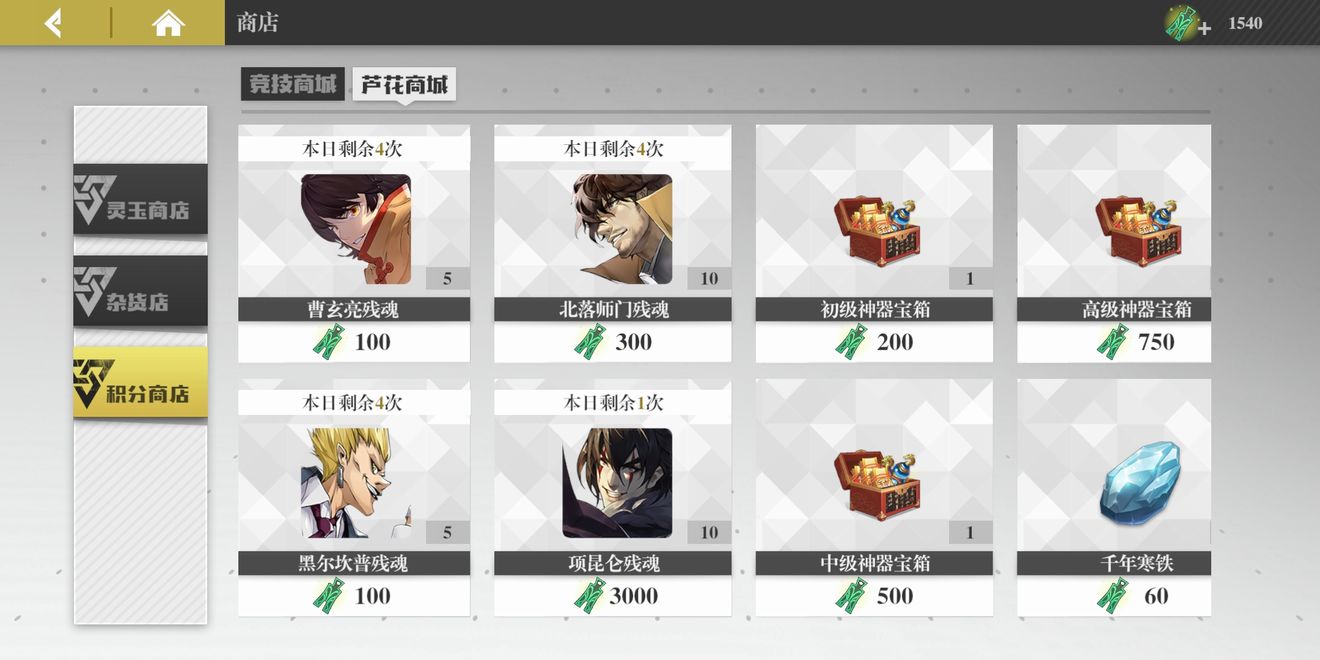Open the 杂货店 sidebar shop
The width and height of the screenshot is (1320, 660).
pyautogui.click(x=140, y=290)
